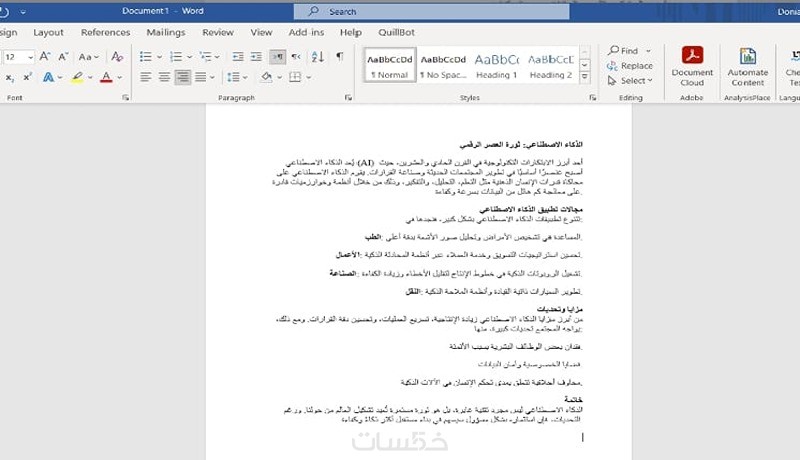The height and width of the screenshot is (460, 800).
Task: Expand the styles gallery with the More arrow
Action: click(x=585, y=77)
